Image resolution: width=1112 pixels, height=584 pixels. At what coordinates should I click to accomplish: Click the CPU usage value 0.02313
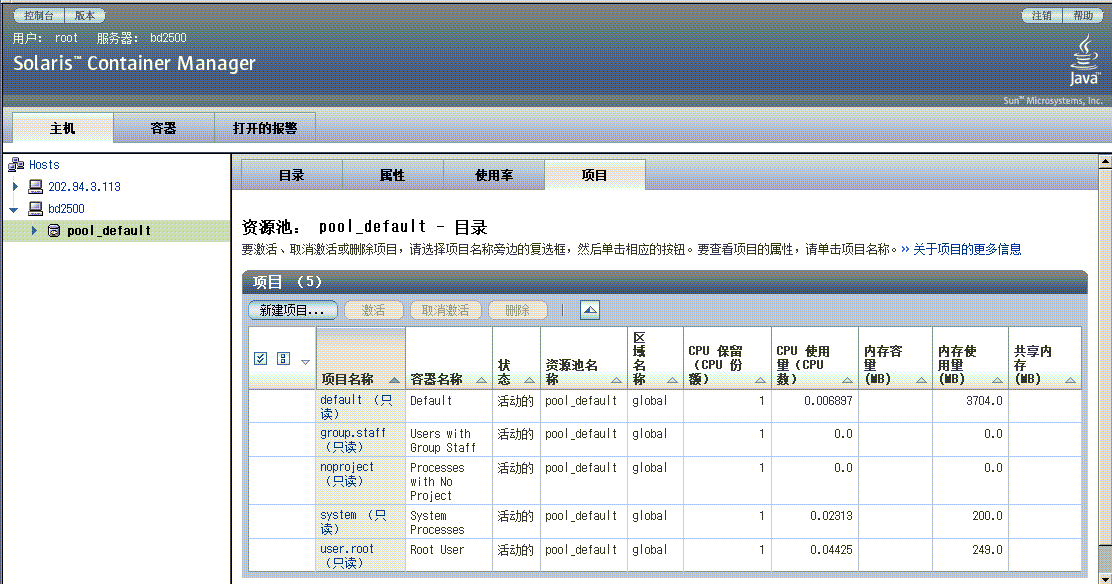coord(831,516)
